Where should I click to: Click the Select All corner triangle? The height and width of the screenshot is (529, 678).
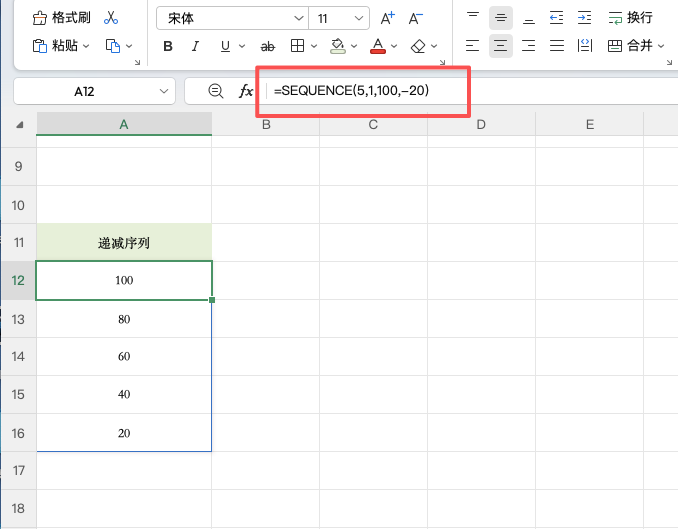point(19,125)
